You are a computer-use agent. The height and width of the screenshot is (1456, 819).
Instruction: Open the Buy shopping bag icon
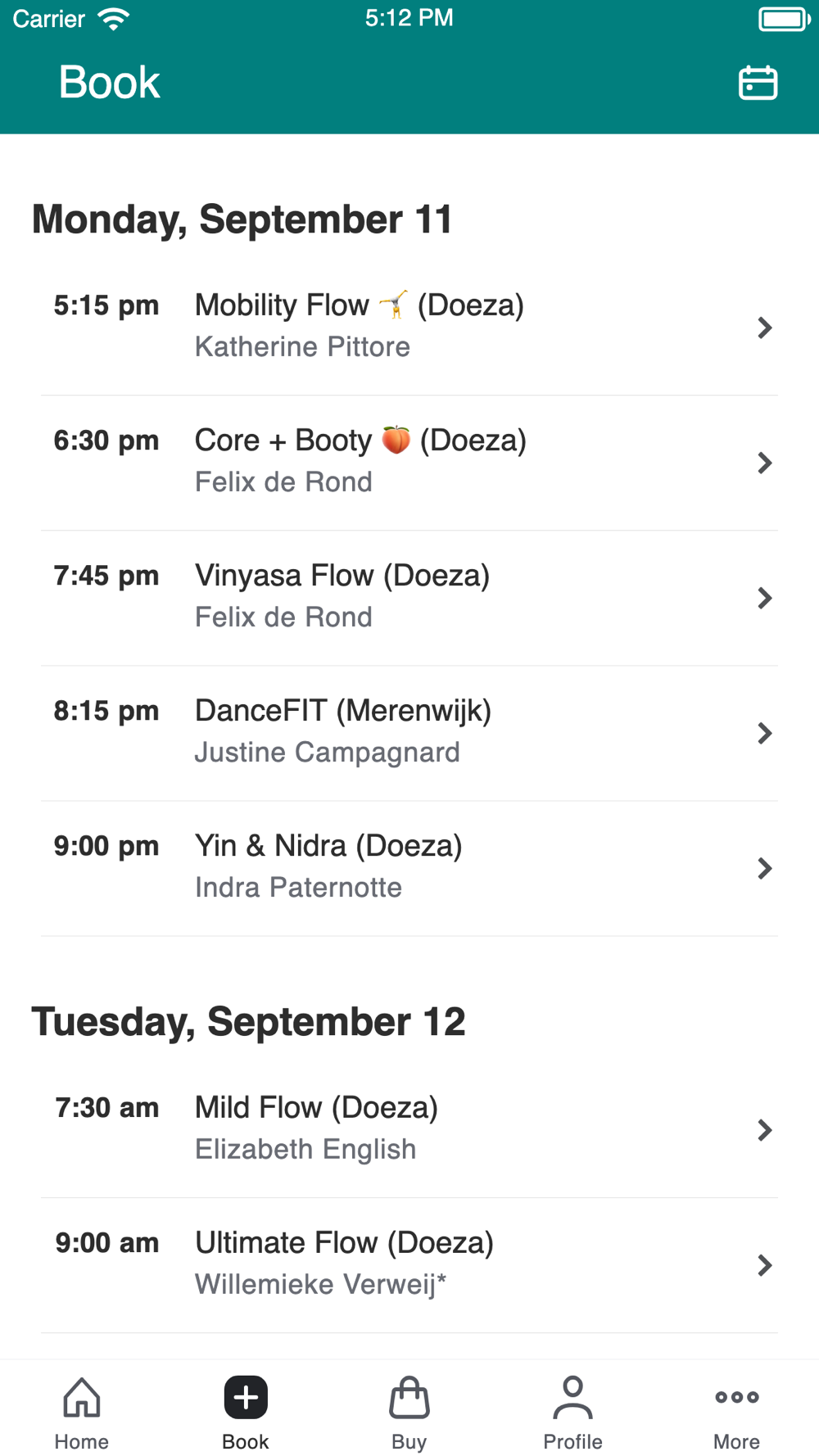point(409,1397)
